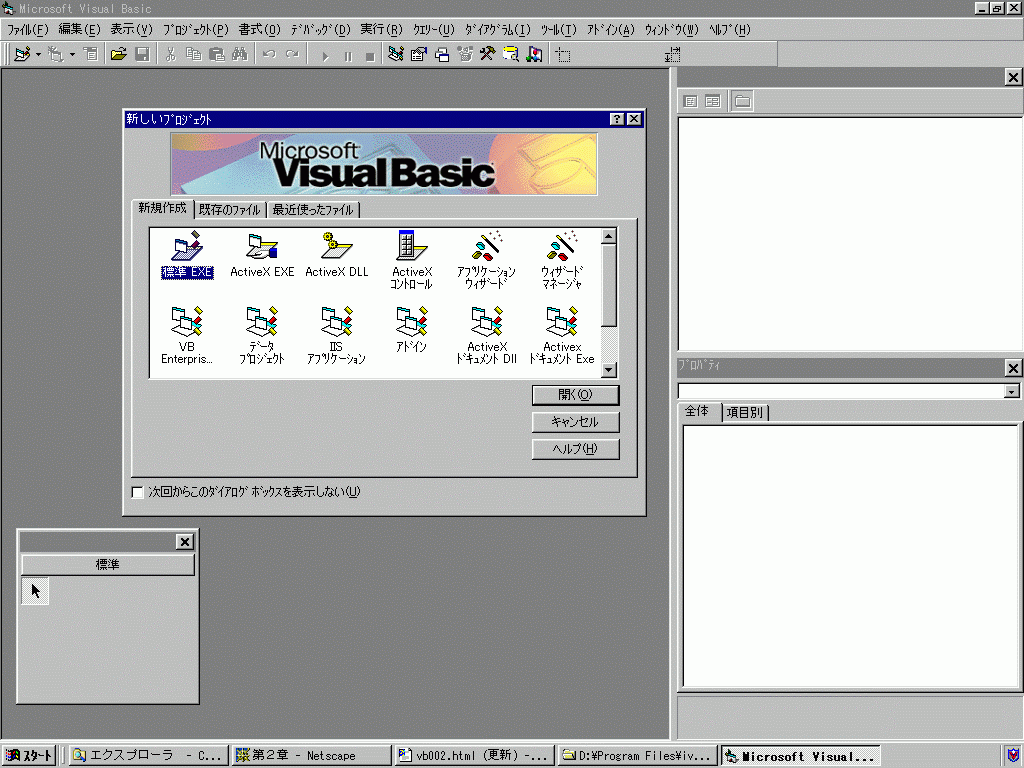The height and width of the screenshot is (768, 1024).
Task: Select the IIS アプリケーション icon
Action: (336, 335)
